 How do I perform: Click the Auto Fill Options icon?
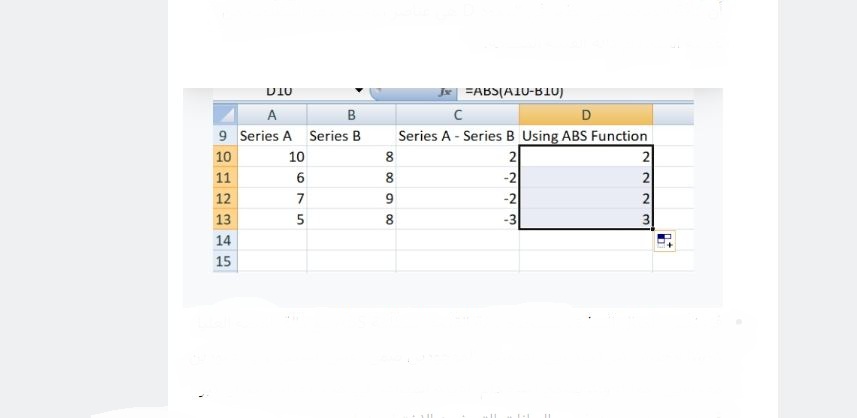[x=665, y=241]
